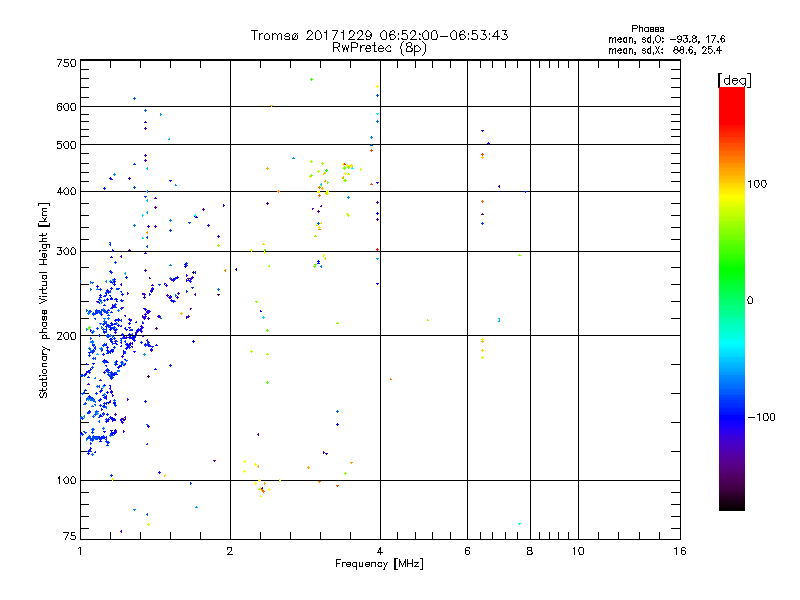Click the x-axis tick label '2'
Viewport: 800px width, 600px height.
tap(230, 551)
